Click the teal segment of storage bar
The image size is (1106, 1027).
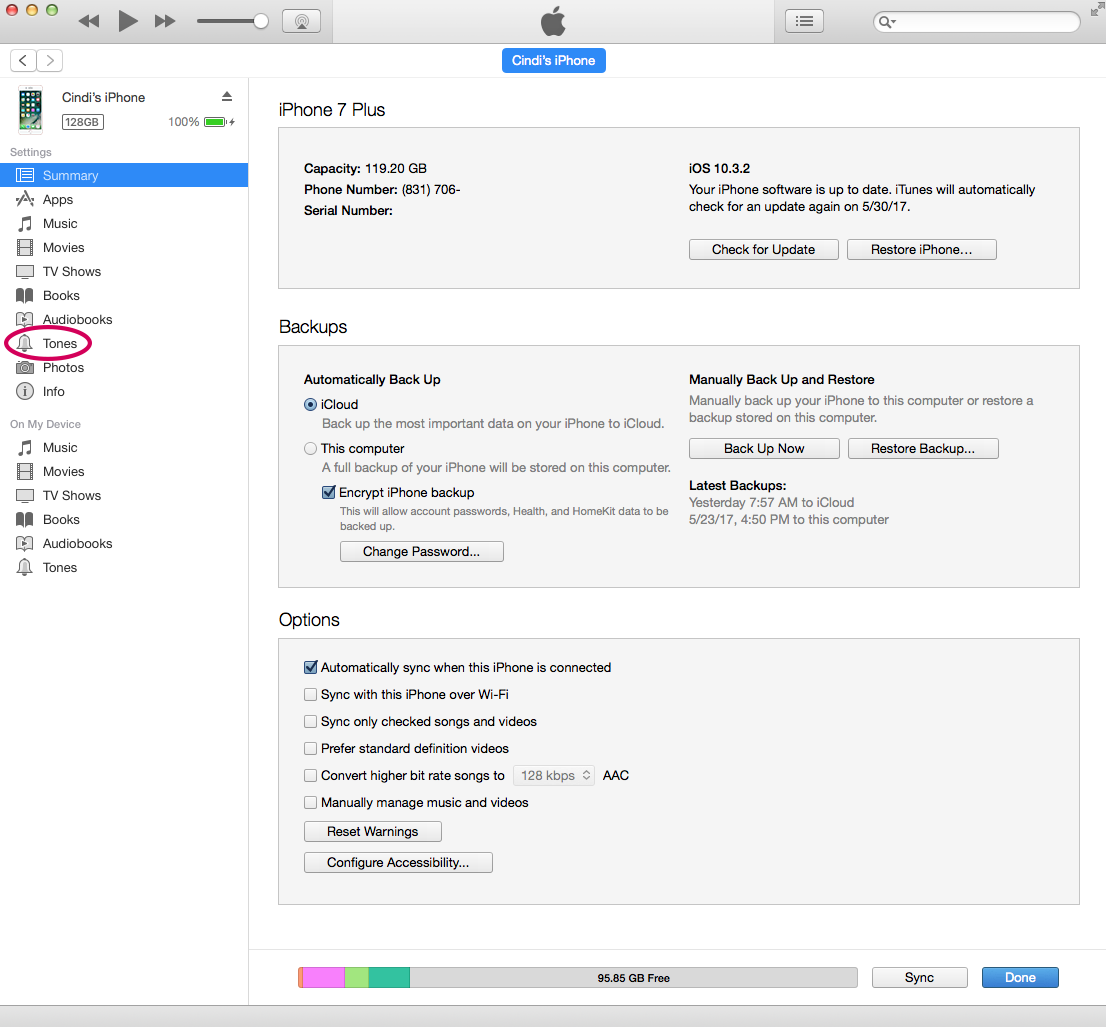tap(389, 978)
